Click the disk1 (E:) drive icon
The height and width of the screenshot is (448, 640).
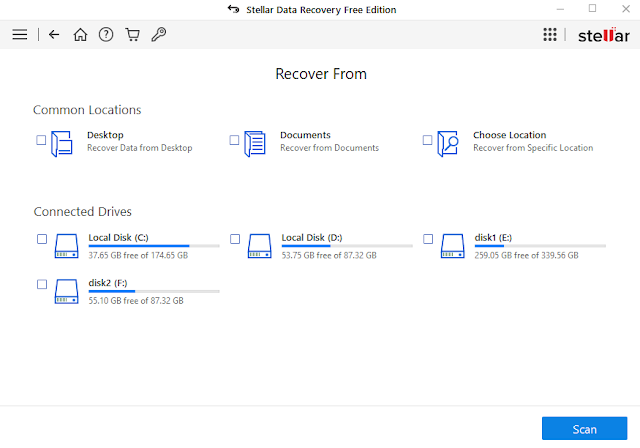(x=453, y=246)
